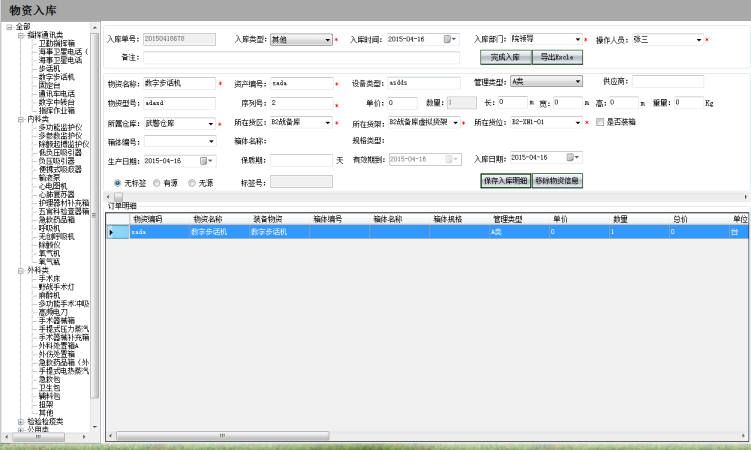Click the 保质期 input field

301,160
